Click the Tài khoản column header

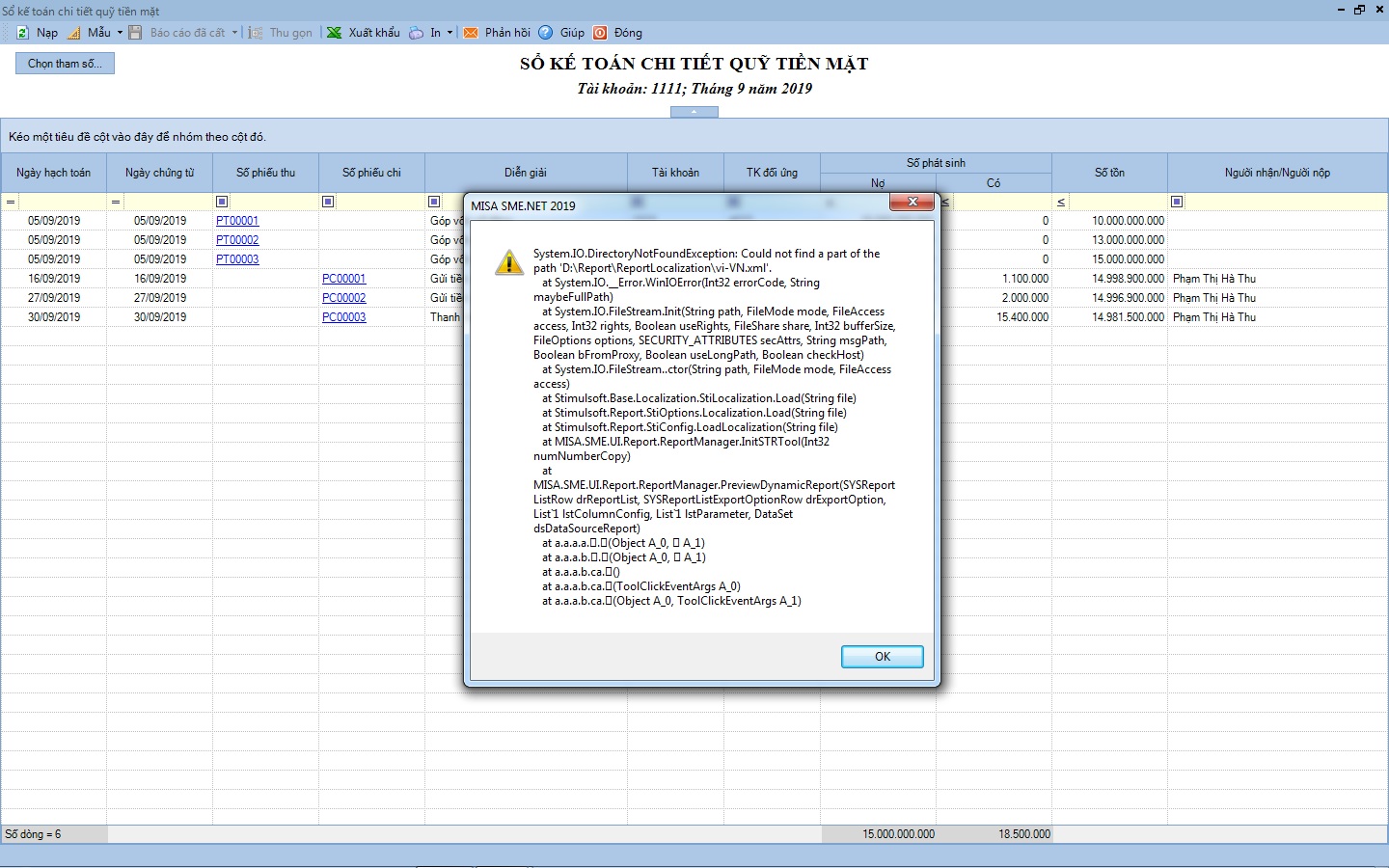pyautogui.click(x=675, y=173)
